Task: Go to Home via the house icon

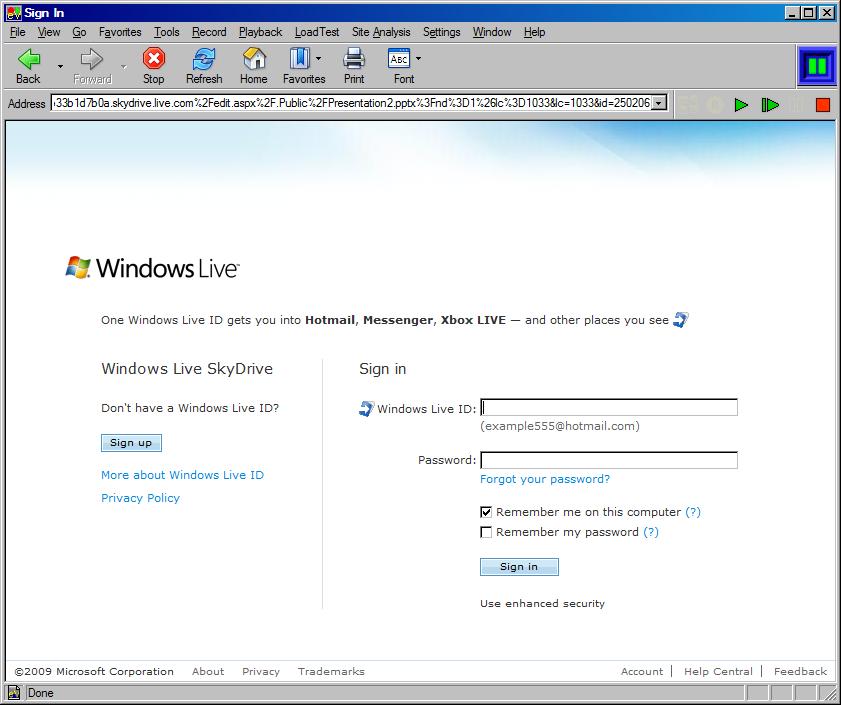Action: tap(254, 58)
